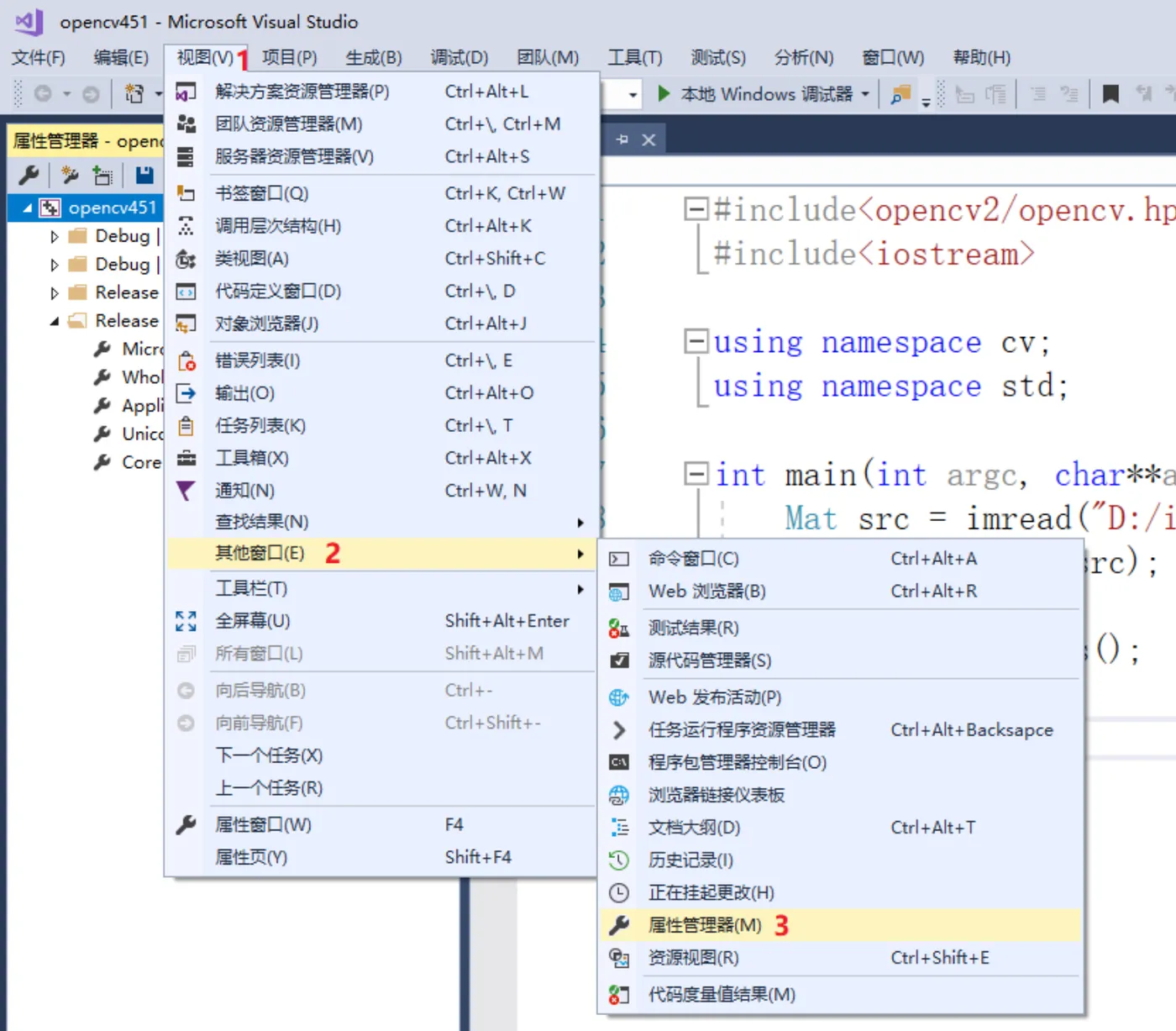1176x1031 pixels.
Task: Click the Source Control Explorer icon
Action: 619,661
